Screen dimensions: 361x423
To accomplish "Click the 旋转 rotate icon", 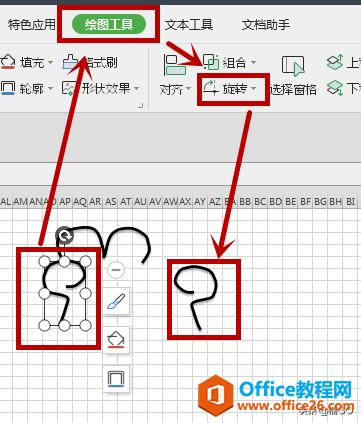I will click(x=211, y=88).
